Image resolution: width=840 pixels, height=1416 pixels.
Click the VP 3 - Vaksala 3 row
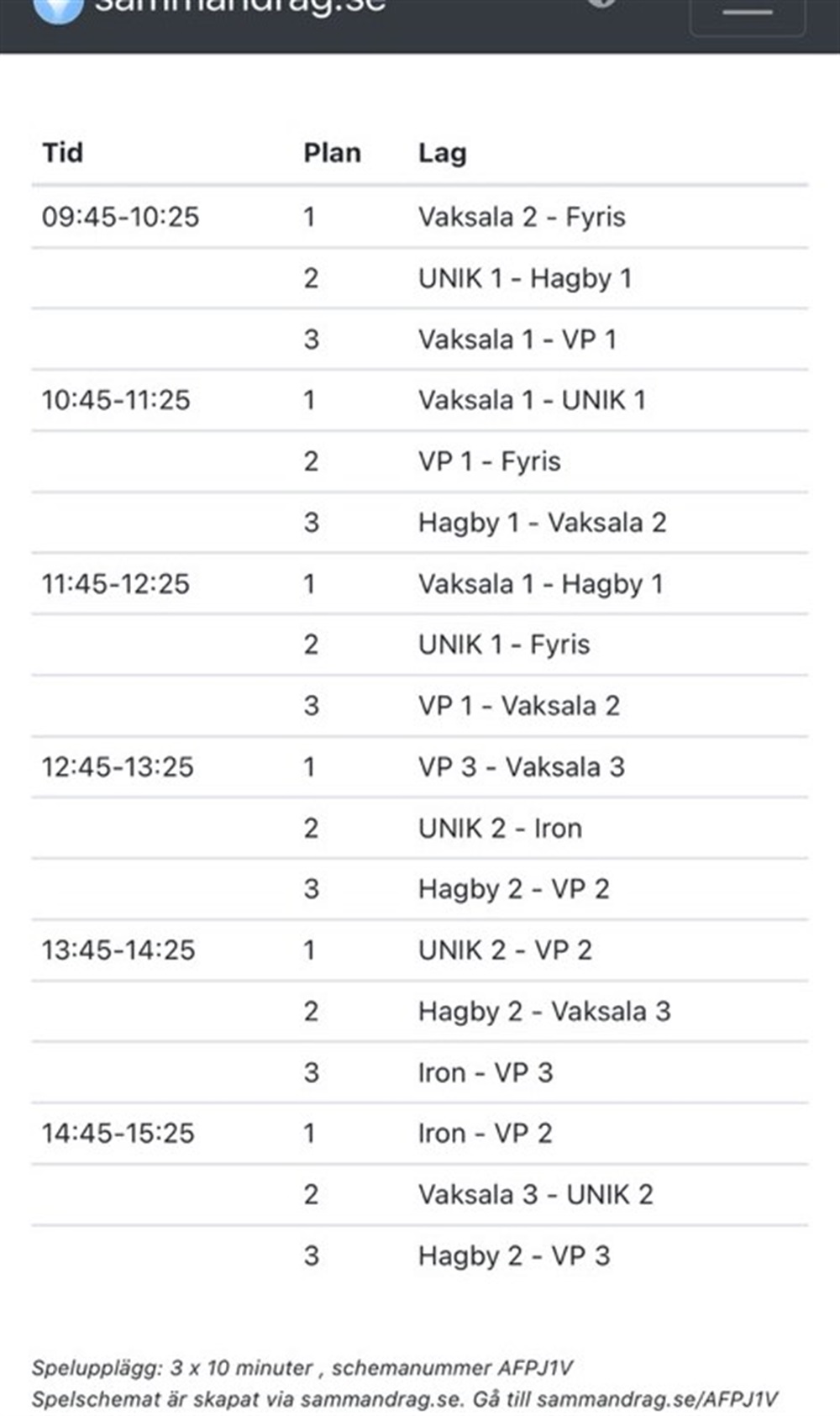point(420,767)
